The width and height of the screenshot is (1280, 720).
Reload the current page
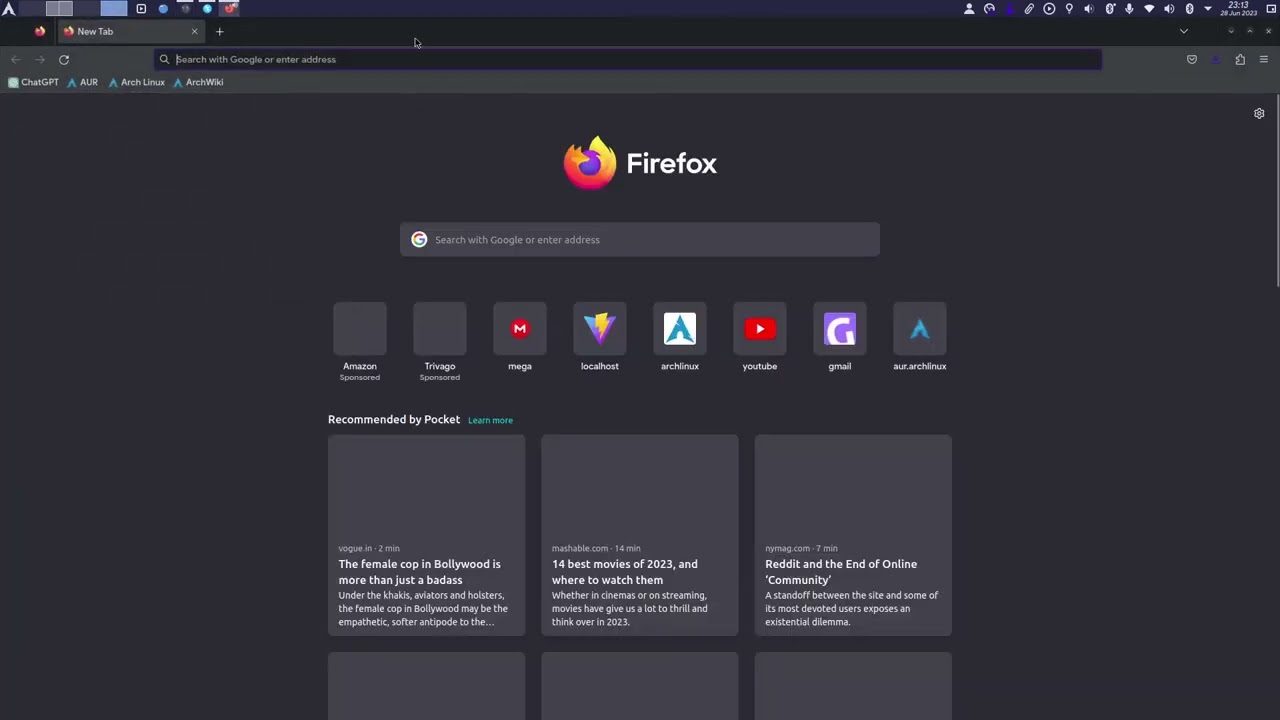(x=64, y=59)
